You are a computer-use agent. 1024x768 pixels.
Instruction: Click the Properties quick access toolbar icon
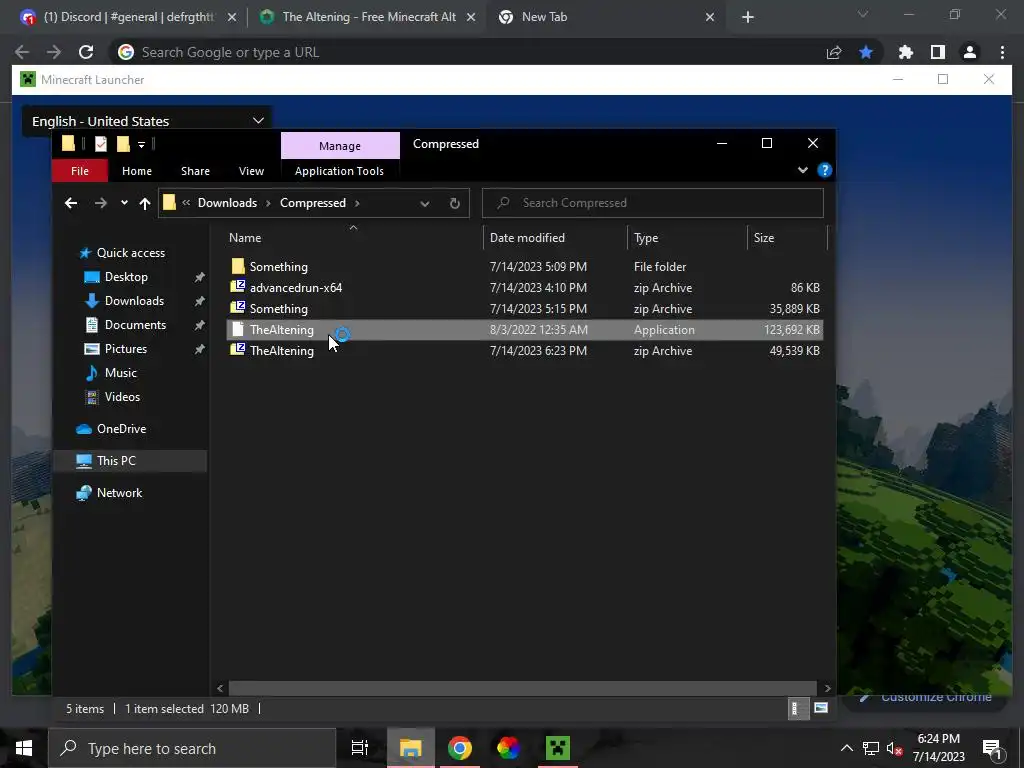101,144
